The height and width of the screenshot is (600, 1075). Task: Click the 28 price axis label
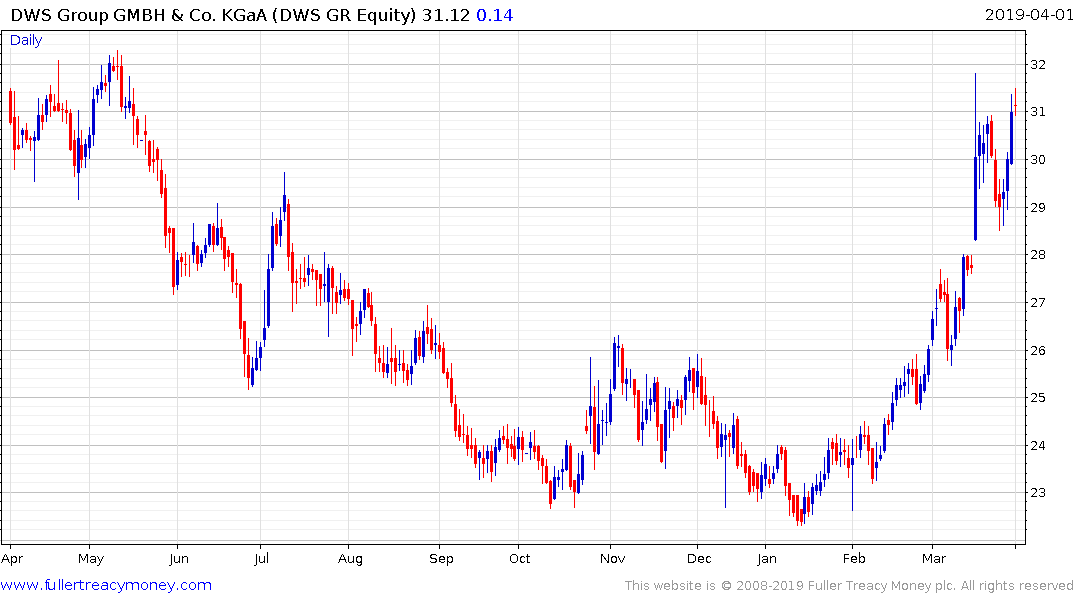(x=1038, y=254)
